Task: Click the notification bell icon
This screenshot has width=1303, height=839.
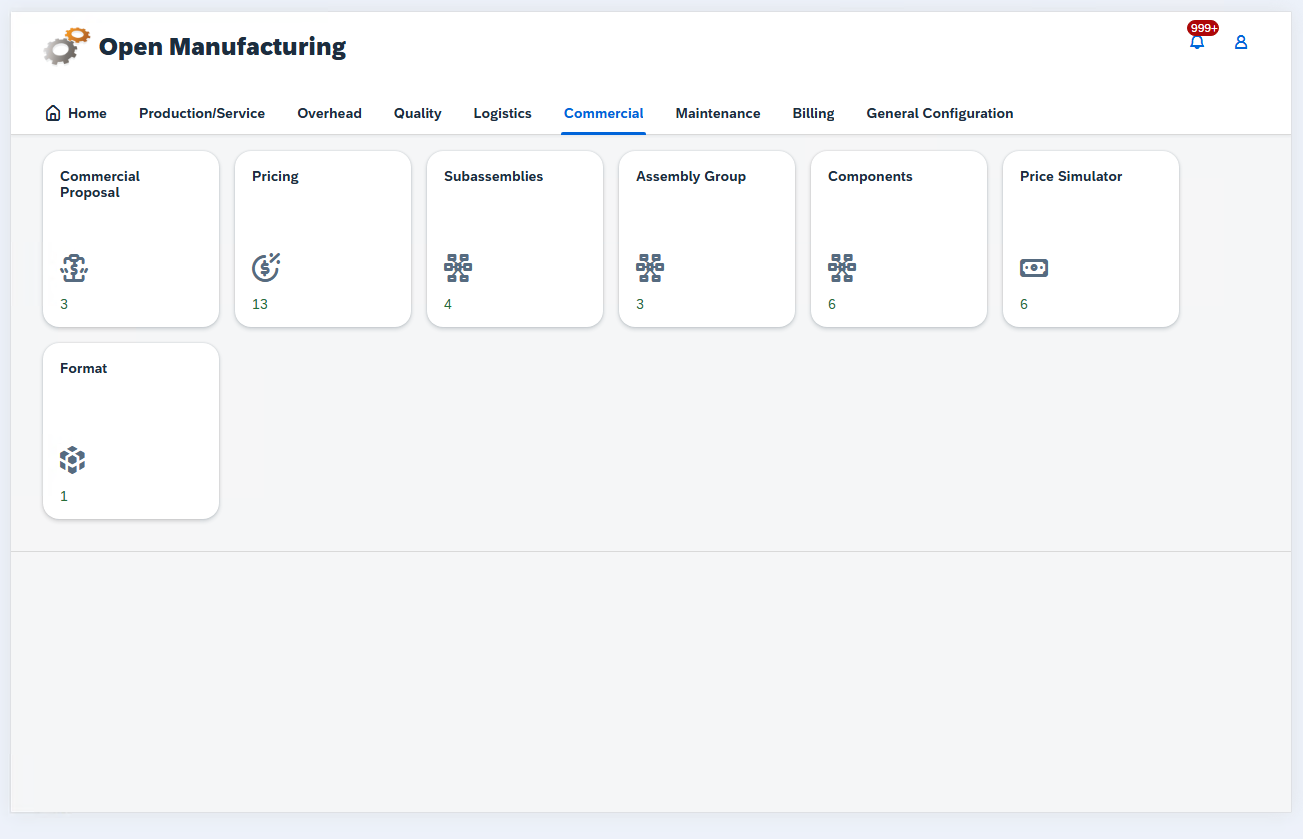Action: pyautogui.click(x=1196, y=43)
